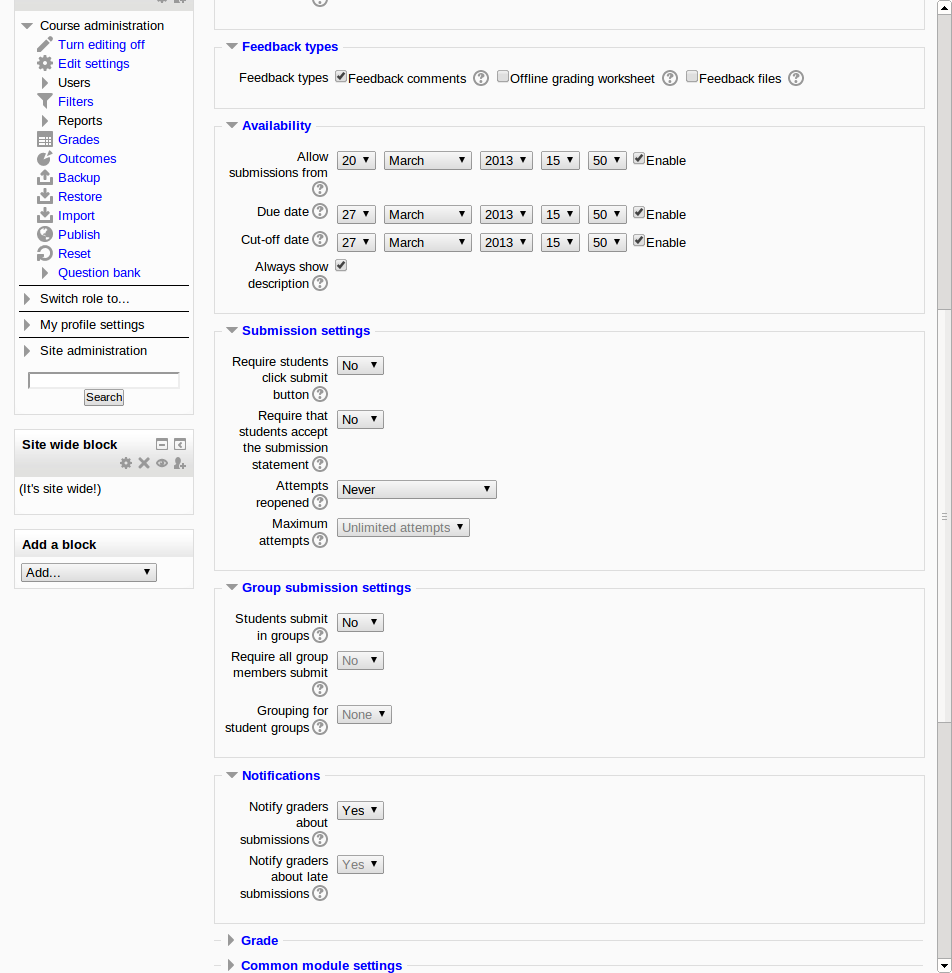Uncheck Always show description
This screenshot has width=952, height=973.
click(341, 265)
